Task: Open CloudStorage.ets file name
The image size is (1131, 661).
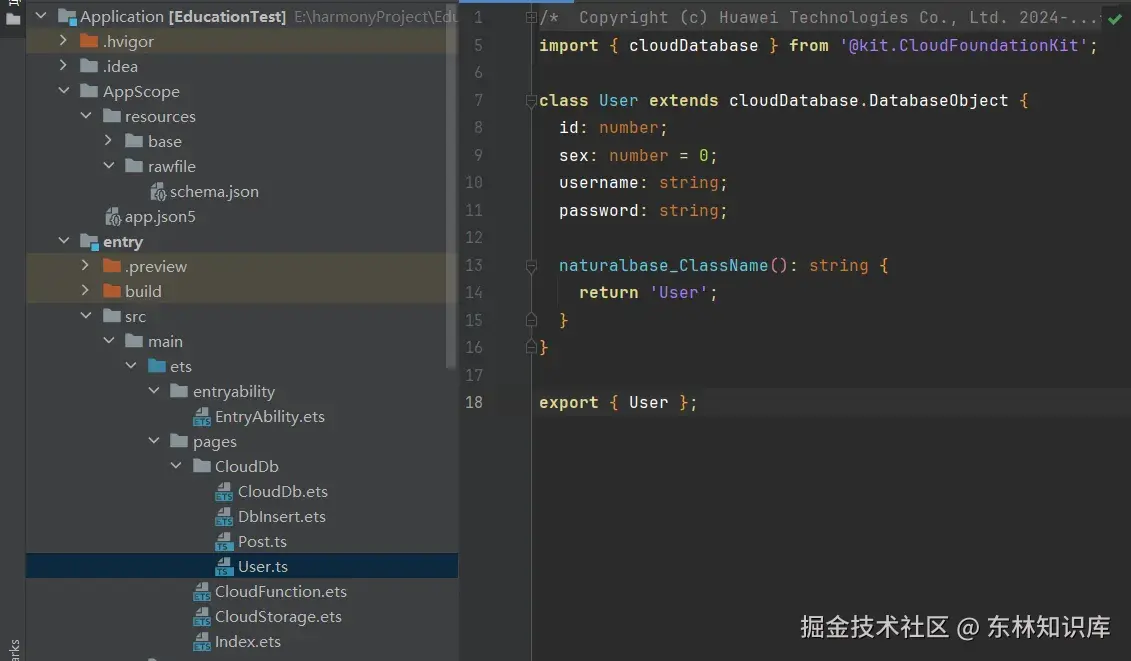Action: point(278,616)
